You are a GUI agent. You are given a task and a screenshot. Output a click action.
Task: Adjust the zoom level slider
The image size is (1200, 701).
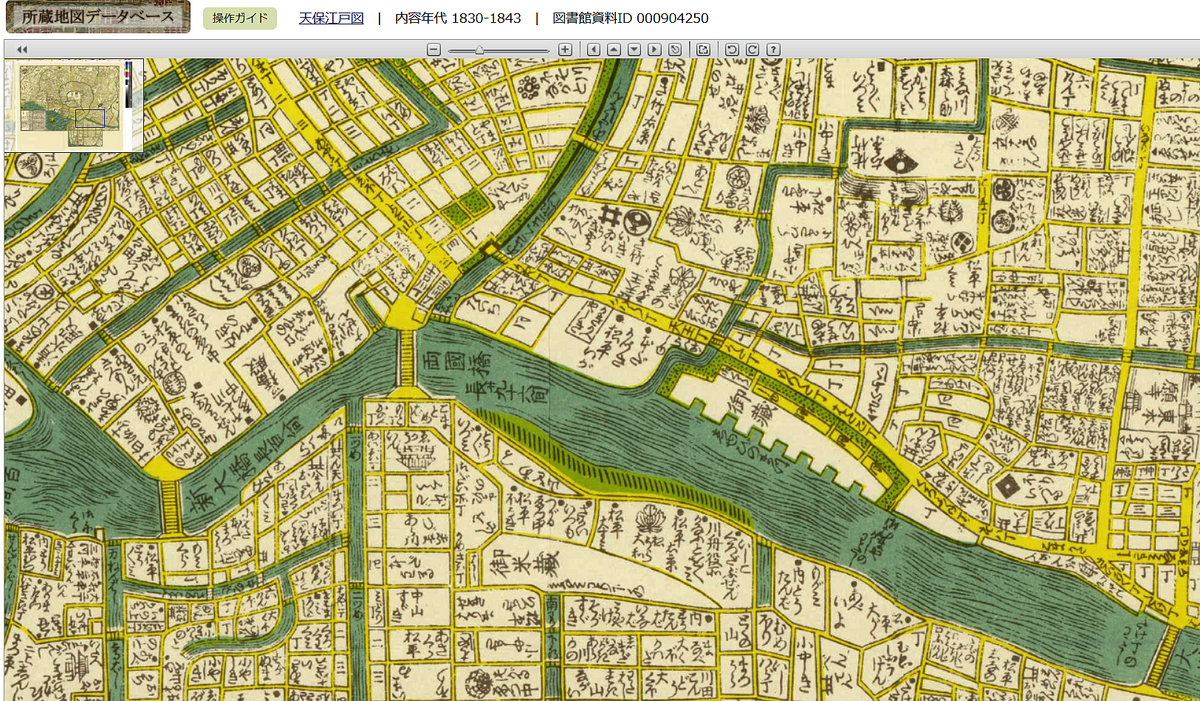(499, 49)
